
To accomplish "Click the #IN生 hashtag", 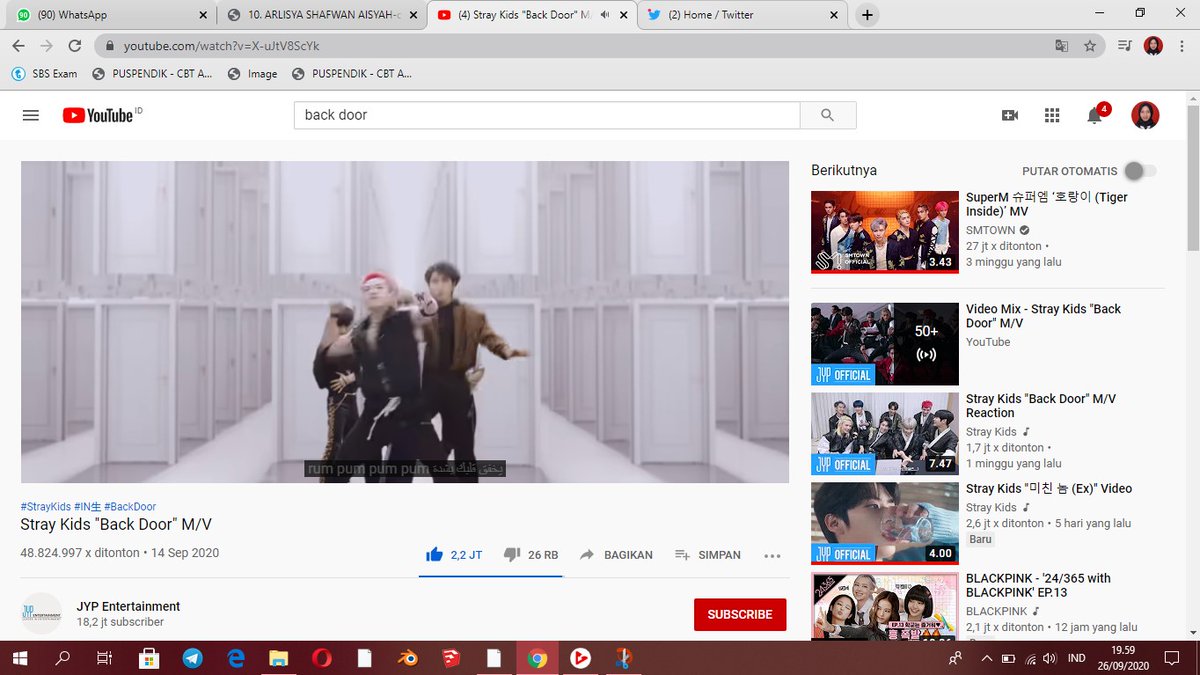I will 87,507.
